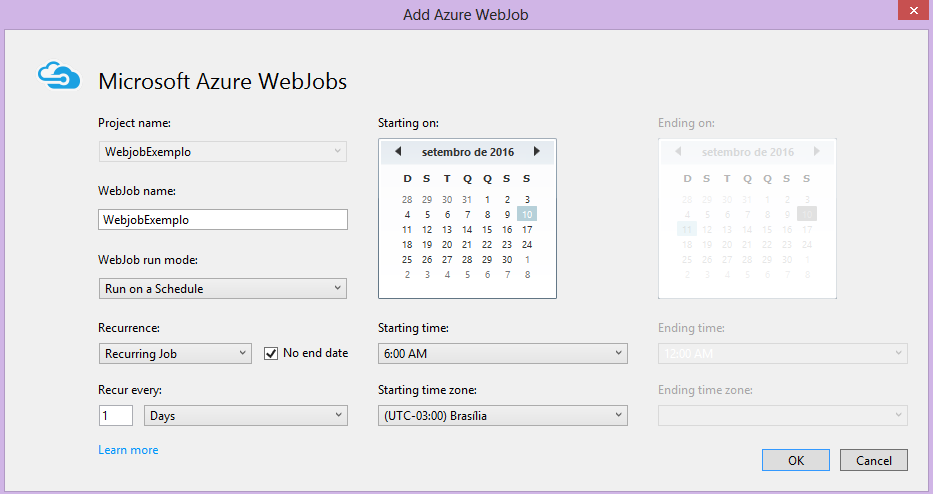Screen dimensions: 933x494
Task: Open the Starting time zone Brasília dropdown
Action: [x=503, y=415]
